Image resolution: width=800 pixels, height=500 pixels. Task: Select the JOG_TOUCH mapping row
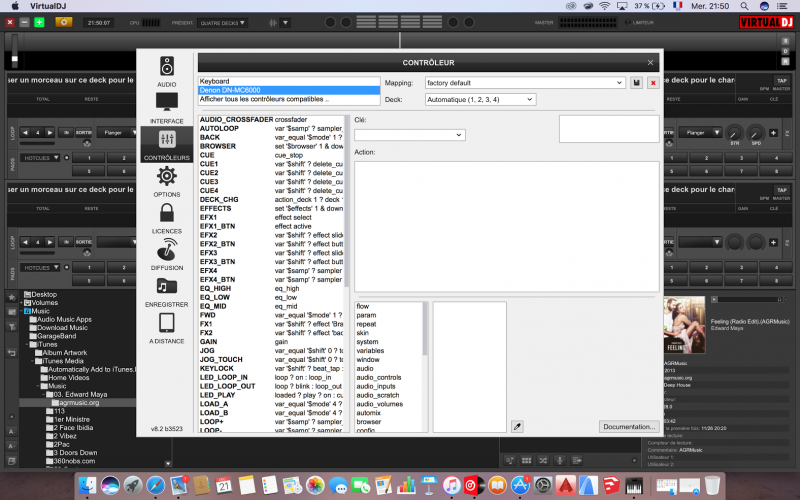tap(271, 360)
